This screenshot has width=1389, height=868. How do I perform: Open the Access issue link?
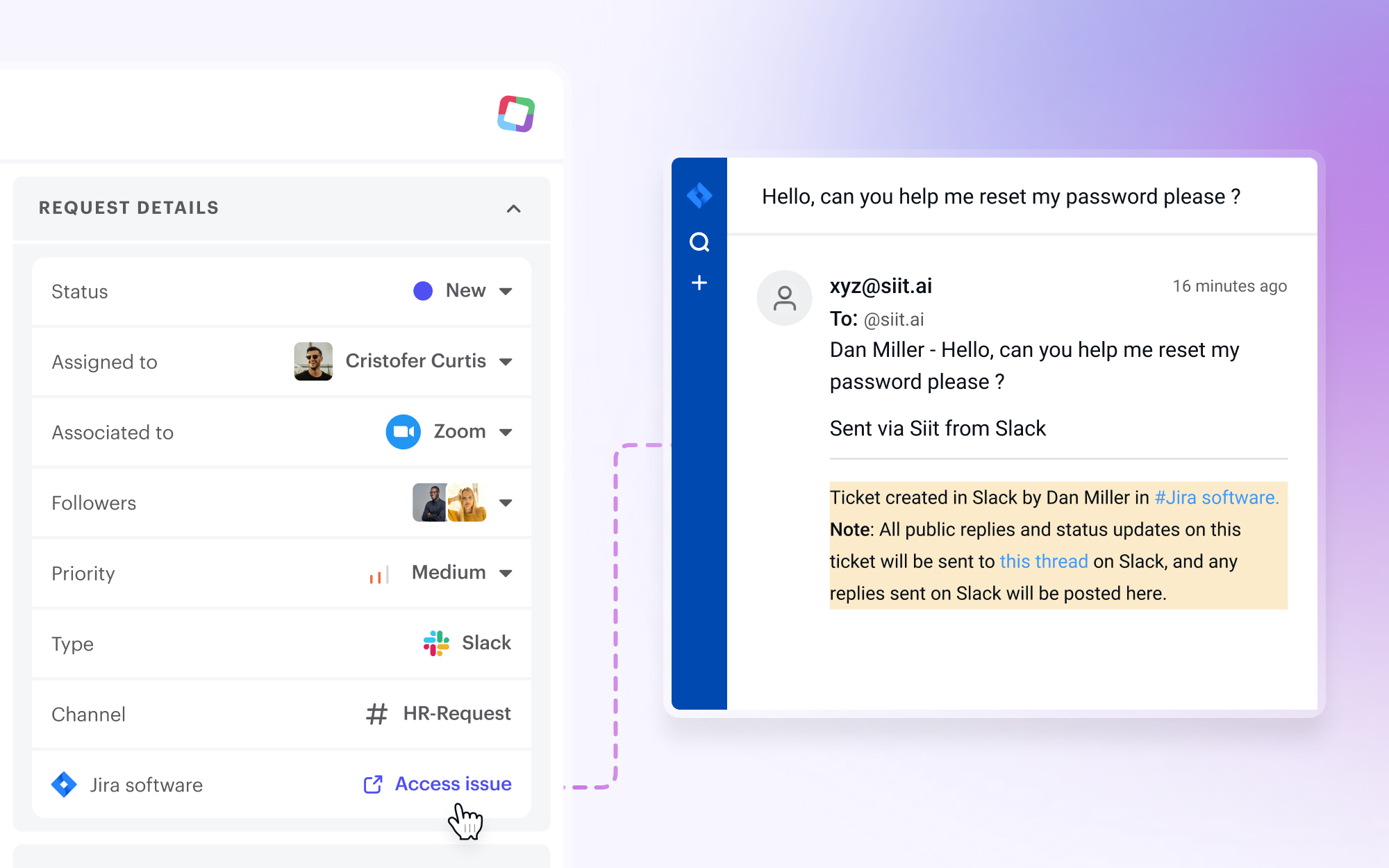tap(452, 783)
